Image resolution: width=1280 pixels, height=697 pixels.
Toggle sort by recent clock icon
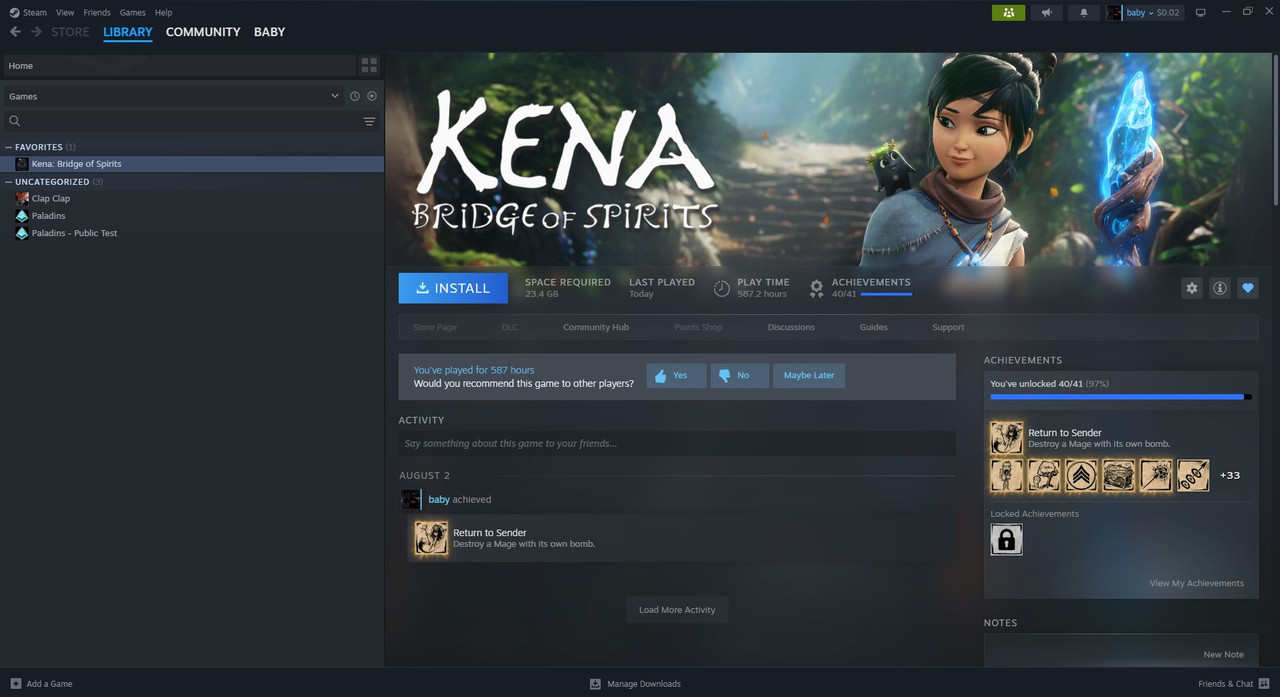354,96
